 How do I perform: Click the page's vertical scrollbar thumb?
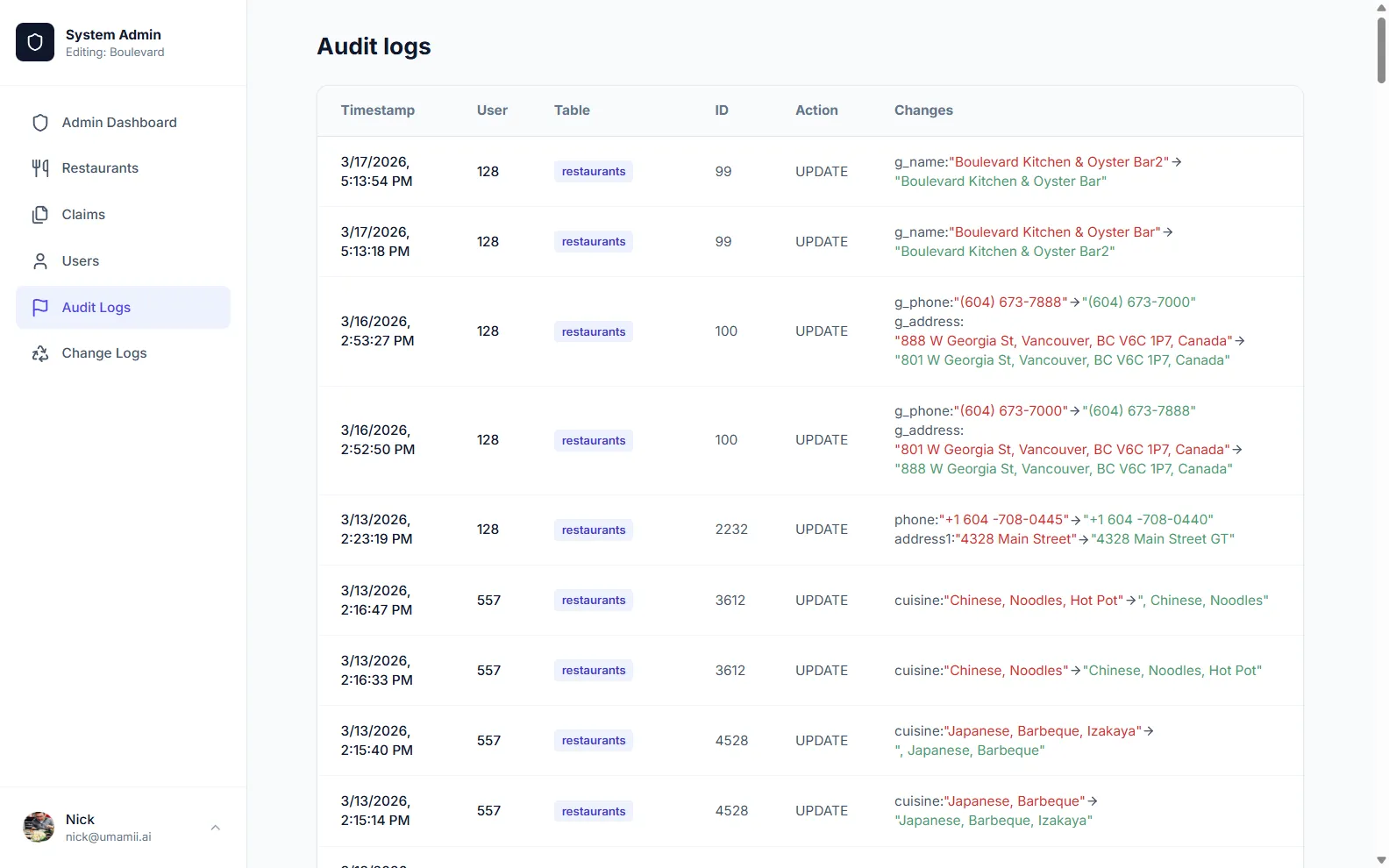pos(1381,50)
